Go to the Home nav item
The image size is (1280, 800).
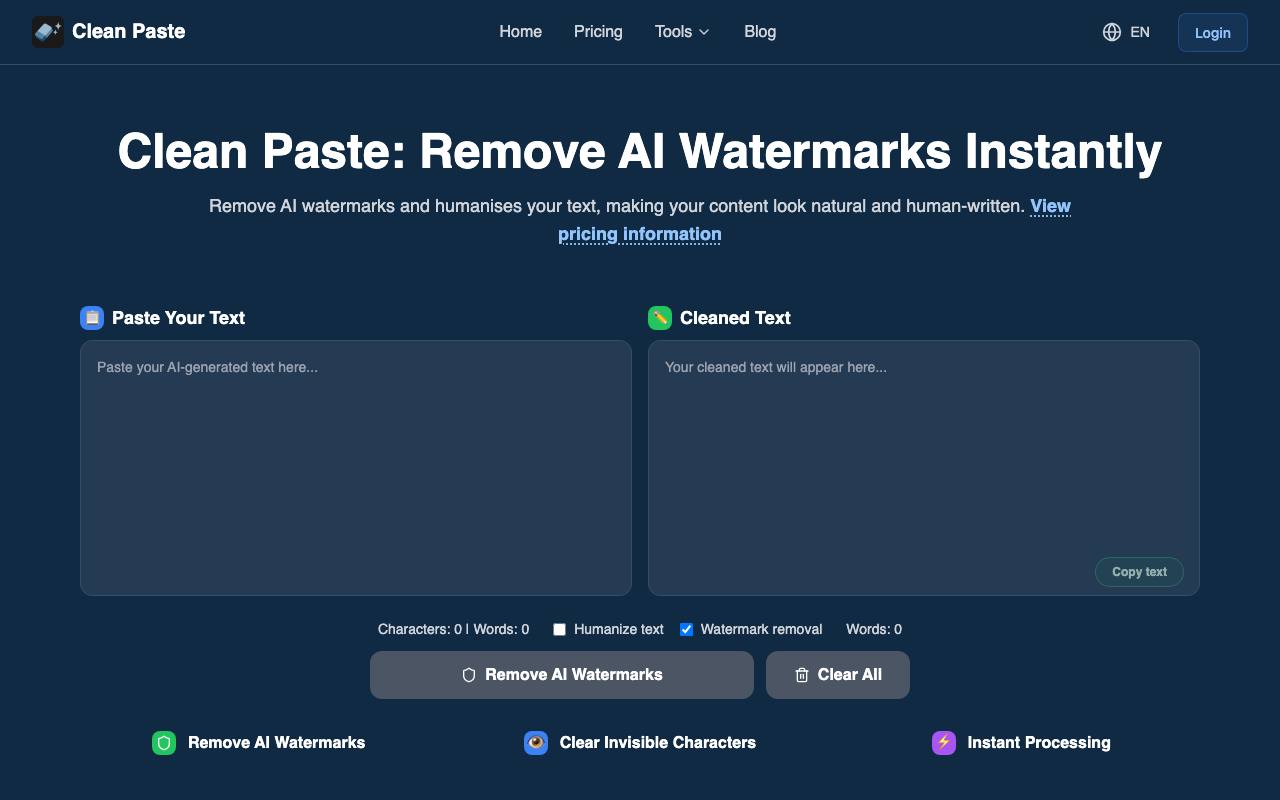(521, 32)
